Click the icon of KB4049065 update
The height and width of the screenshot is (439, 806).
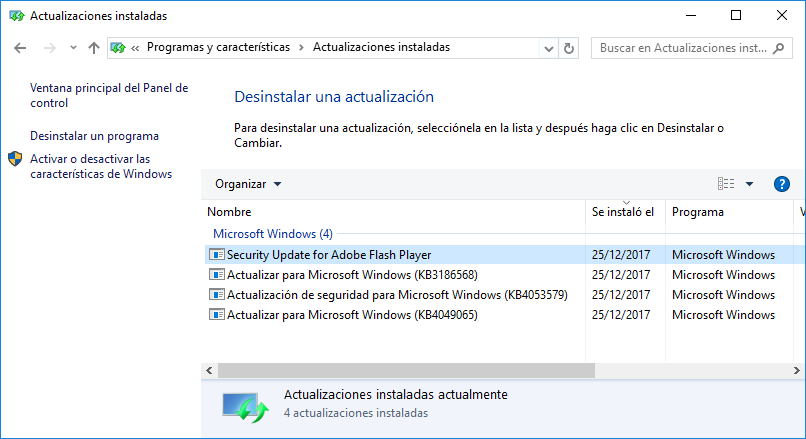216,315
